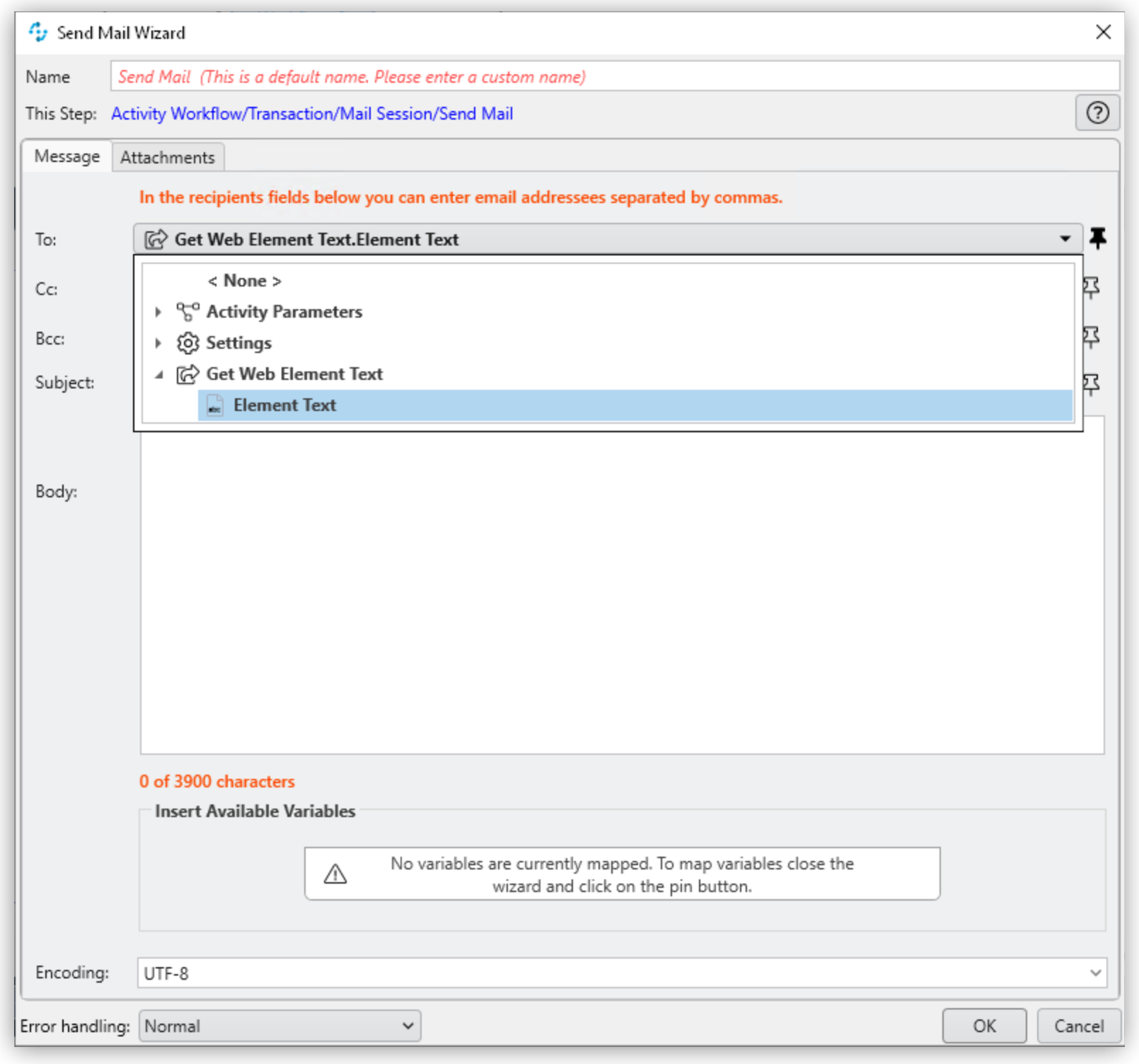The width and height of the screenshot is (1139, 1064).
Task: Toggle the pin for the Subject field
Action: pos(1092,382)
